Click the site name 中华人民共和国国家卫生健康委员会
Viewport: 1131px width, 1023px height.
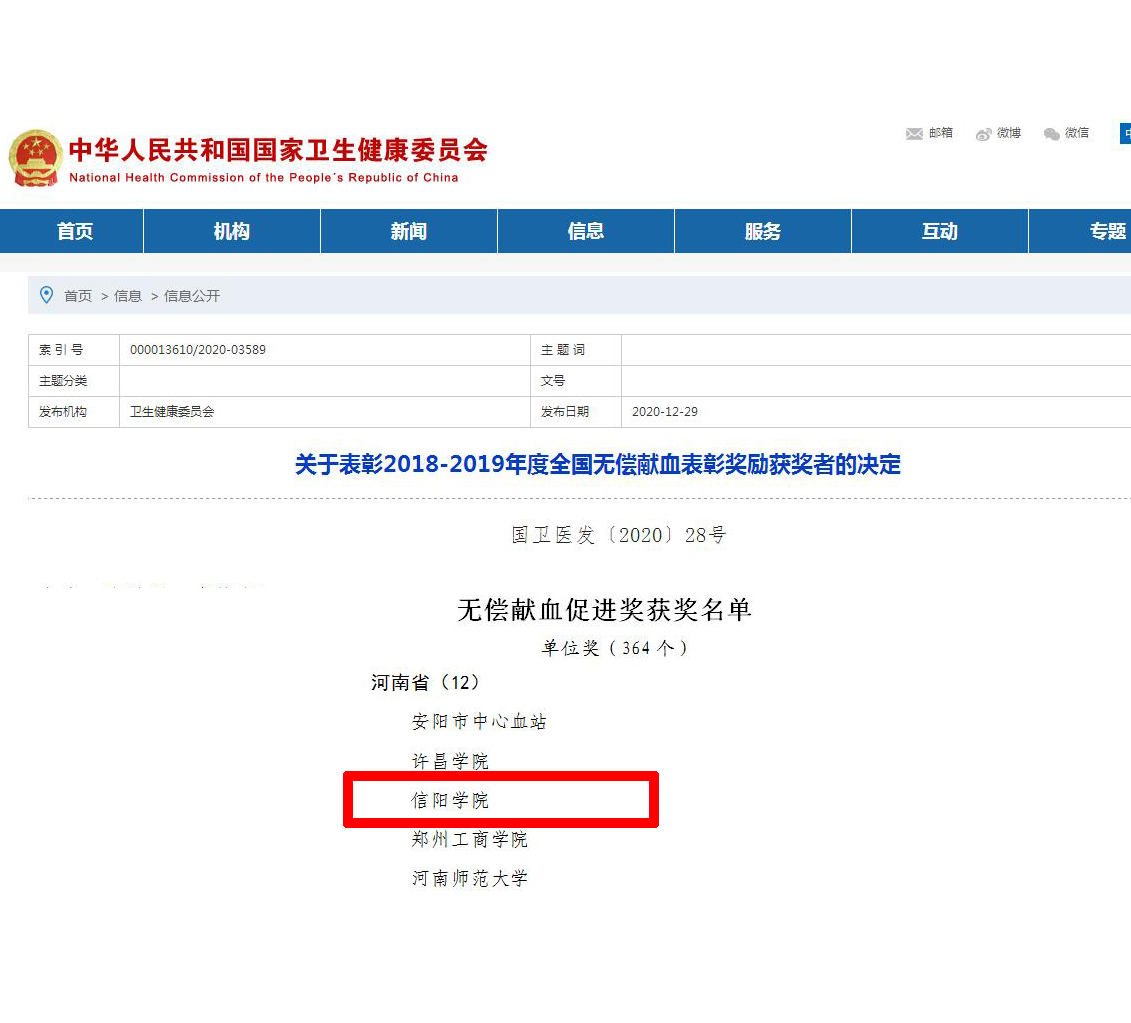pos(277,151)
